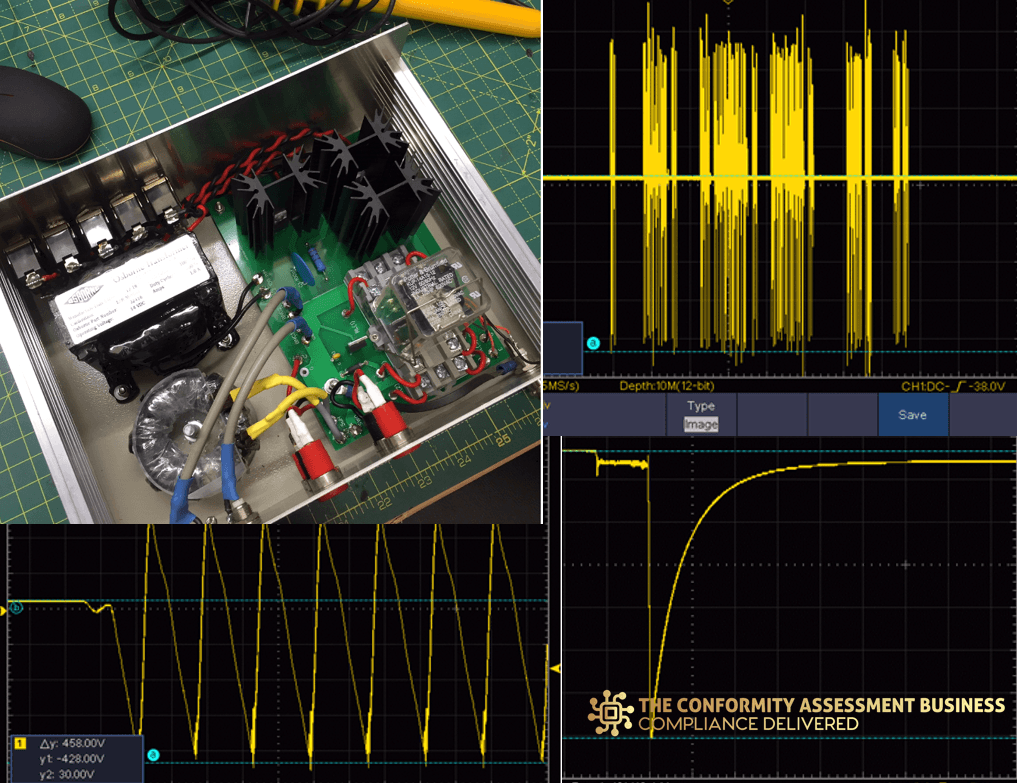Click cursor marker b on sawtooth waveform screen

click(x=16, y=608)
